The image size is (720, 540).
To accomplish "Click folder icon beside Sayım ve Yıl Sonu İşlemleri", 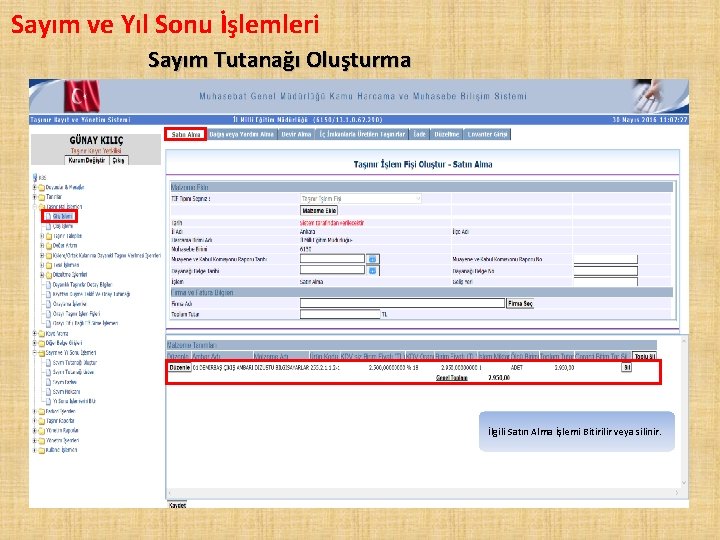I will (41, 353).
